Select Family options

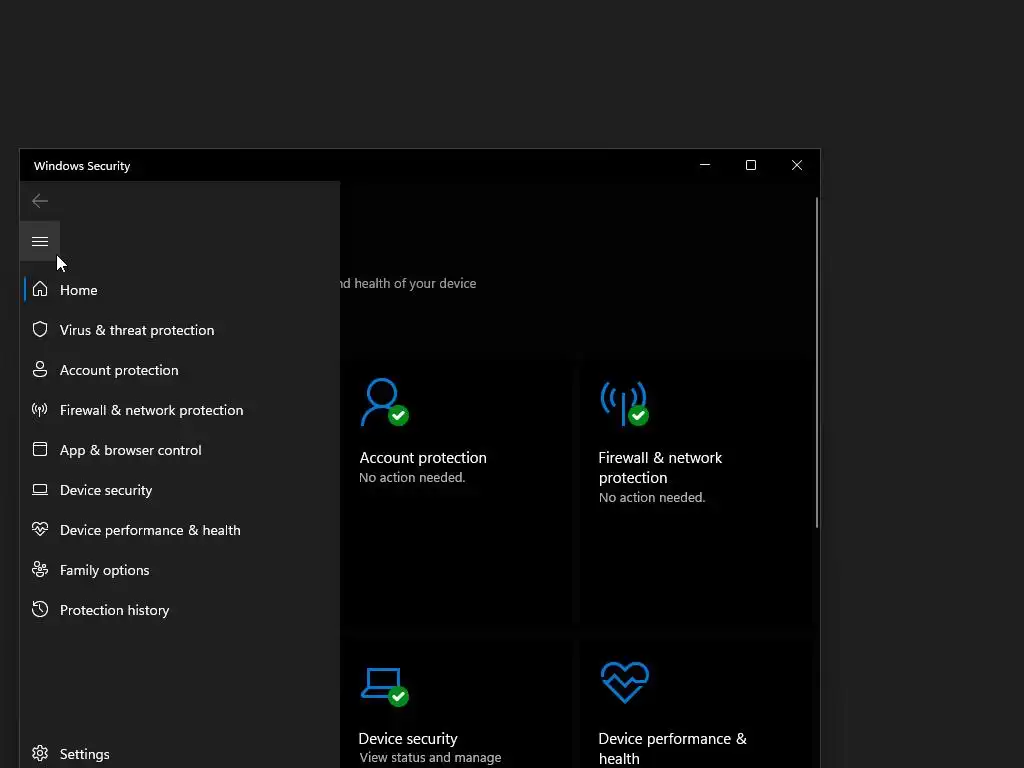coord(180,570)
